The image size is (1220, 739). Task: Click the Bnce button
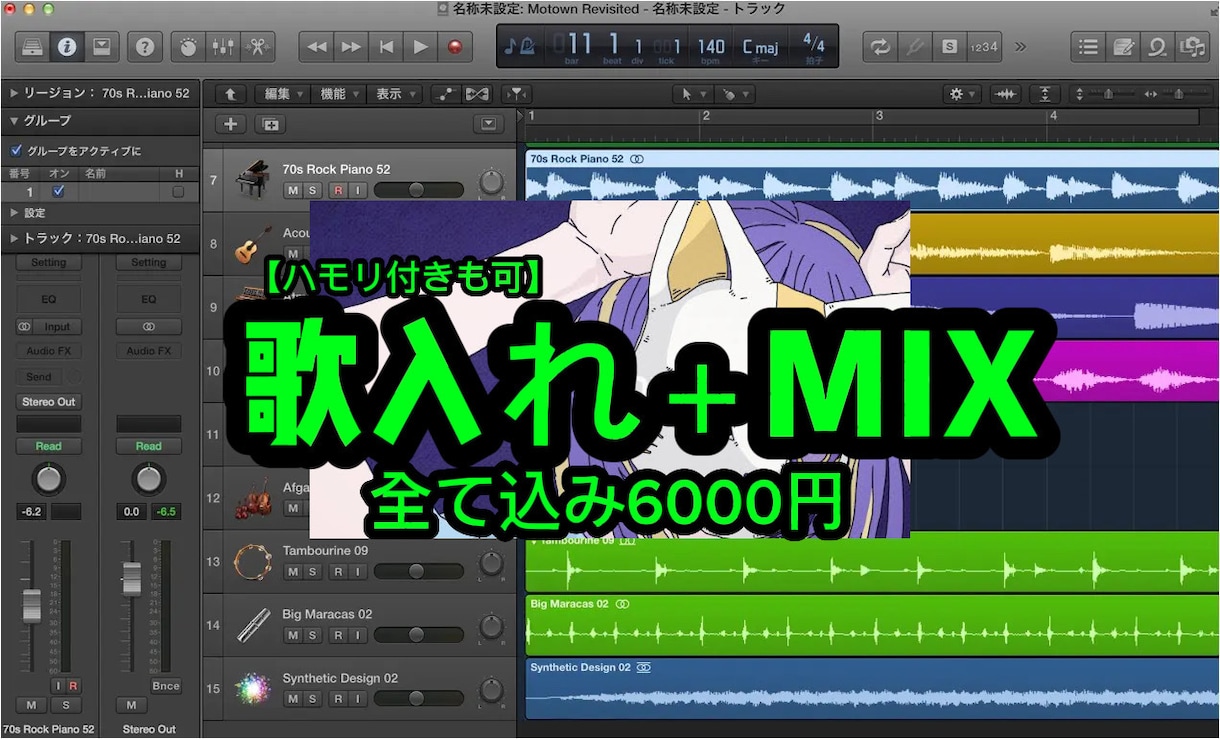166,686
